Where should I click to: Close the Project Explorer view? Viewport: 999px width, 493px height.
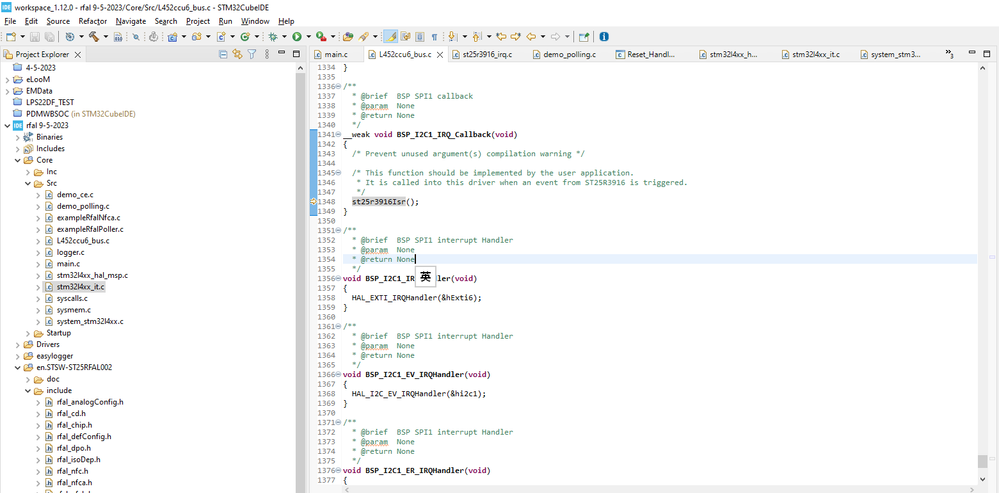point(78,55)
